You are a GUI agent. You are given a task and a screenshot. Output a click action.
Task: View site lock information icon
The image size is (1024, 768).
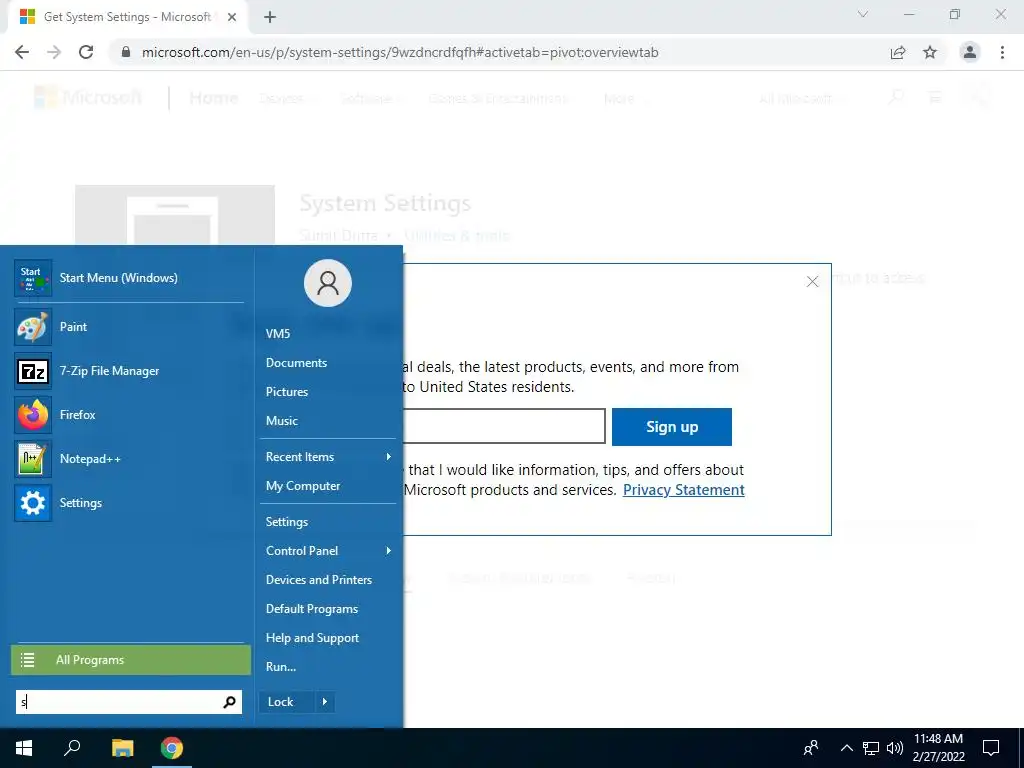[126, 52]
